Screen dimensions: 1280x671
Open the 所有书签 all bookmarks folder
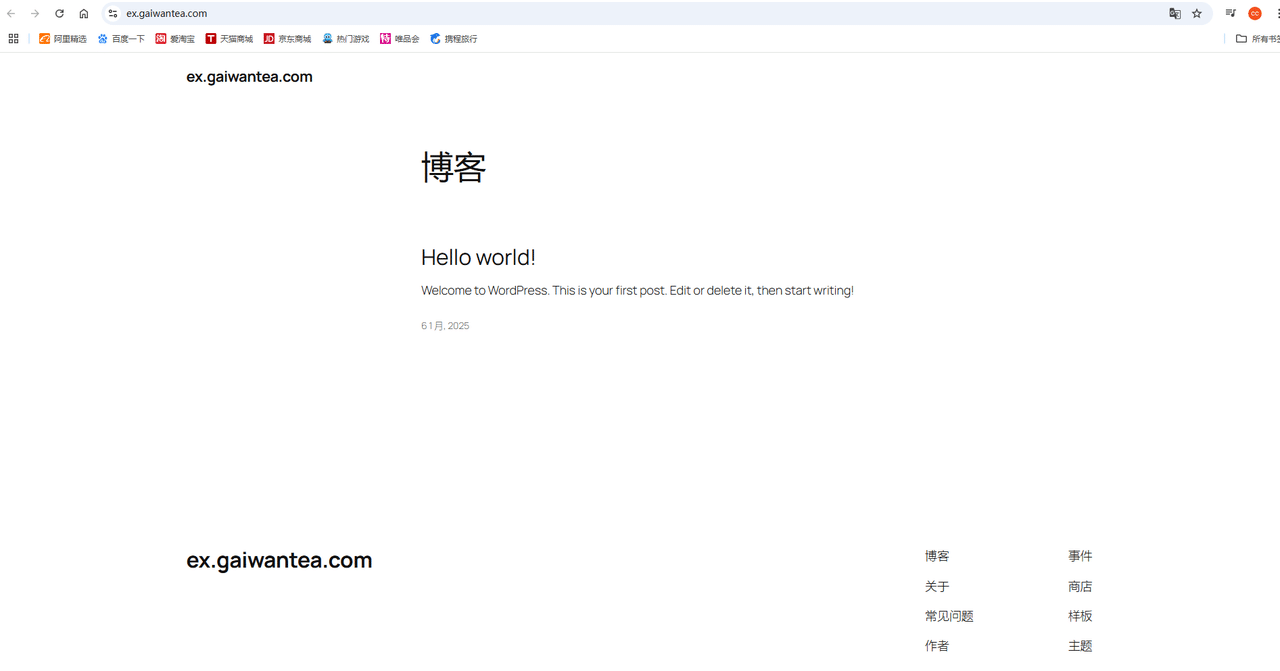coord(1258,39)
